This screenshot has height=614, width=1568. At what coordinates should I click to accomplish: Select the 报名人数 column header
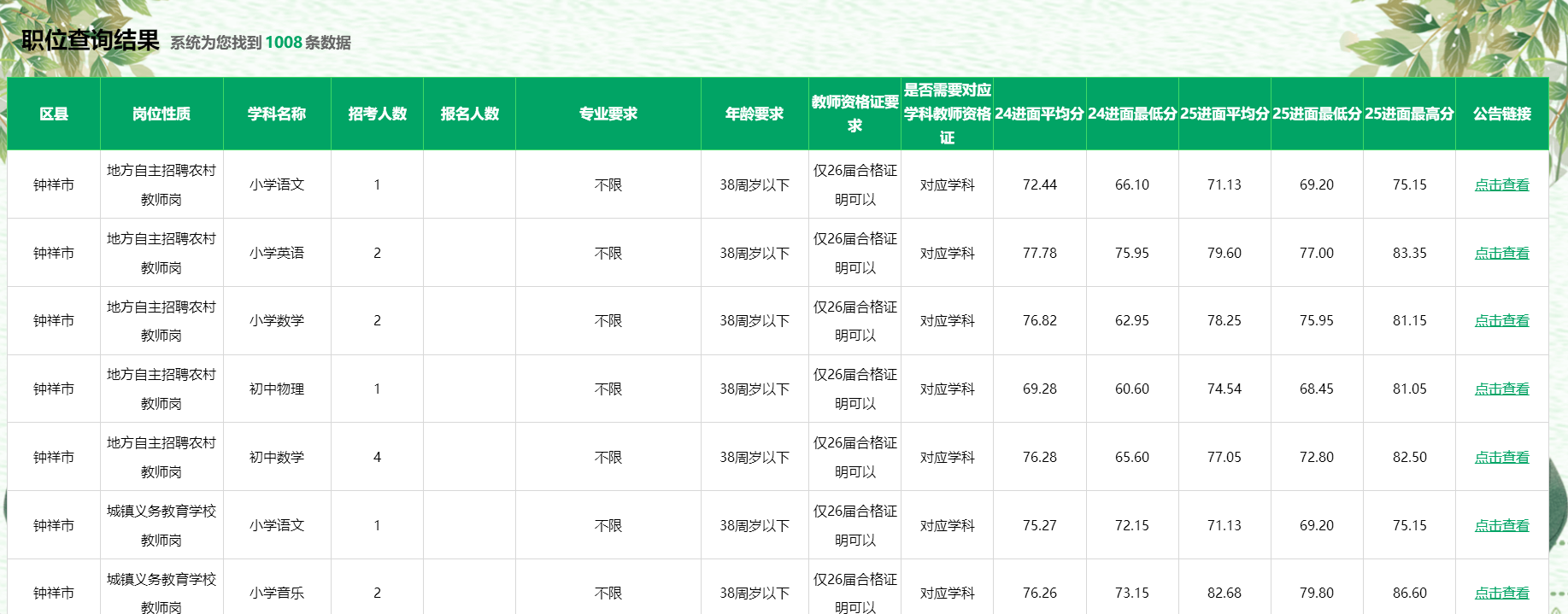click(469, 114)
